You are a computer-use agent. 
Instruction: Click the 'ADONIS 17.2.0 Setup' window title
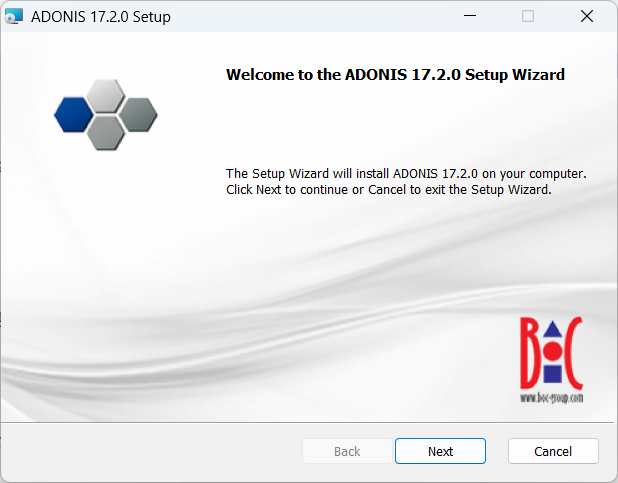coord(101,17)
